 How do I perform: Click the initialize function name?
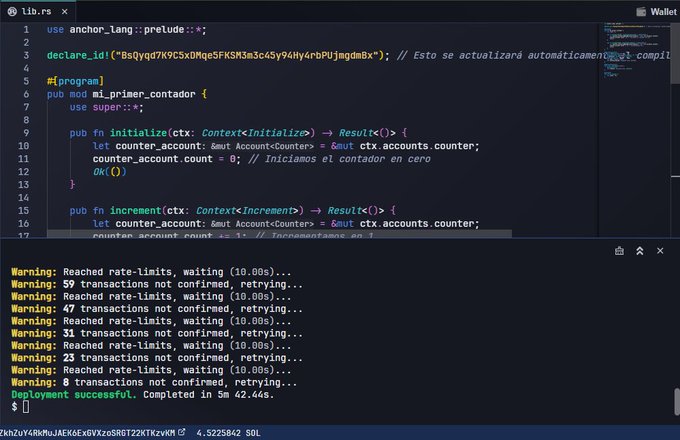click(138, 133)
